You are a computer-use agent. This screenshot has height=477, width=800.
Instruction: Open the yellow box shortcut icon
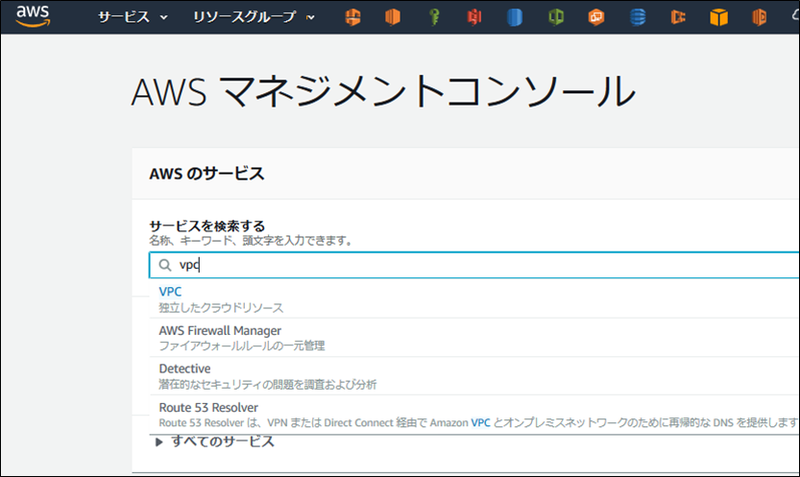tap(719, 17)
